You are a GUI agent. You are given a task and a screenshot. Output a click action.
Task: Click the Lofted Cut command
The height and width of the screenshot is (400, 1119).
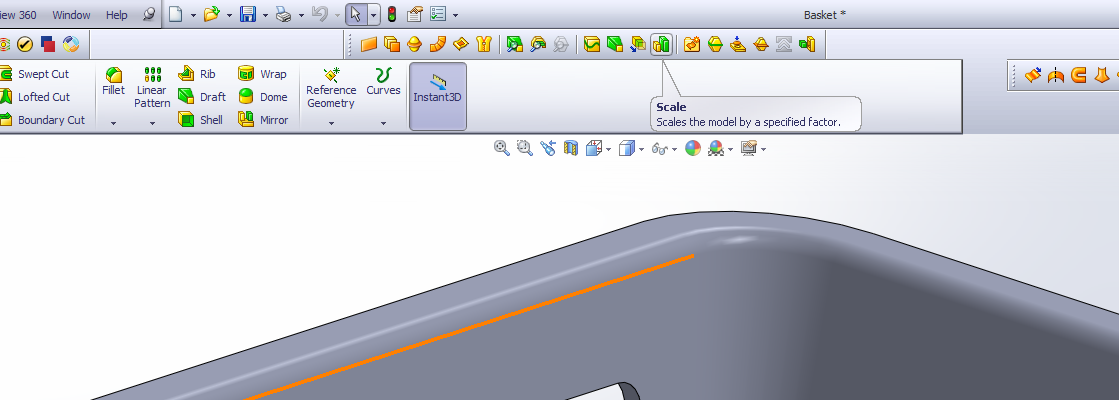[35, 97]
